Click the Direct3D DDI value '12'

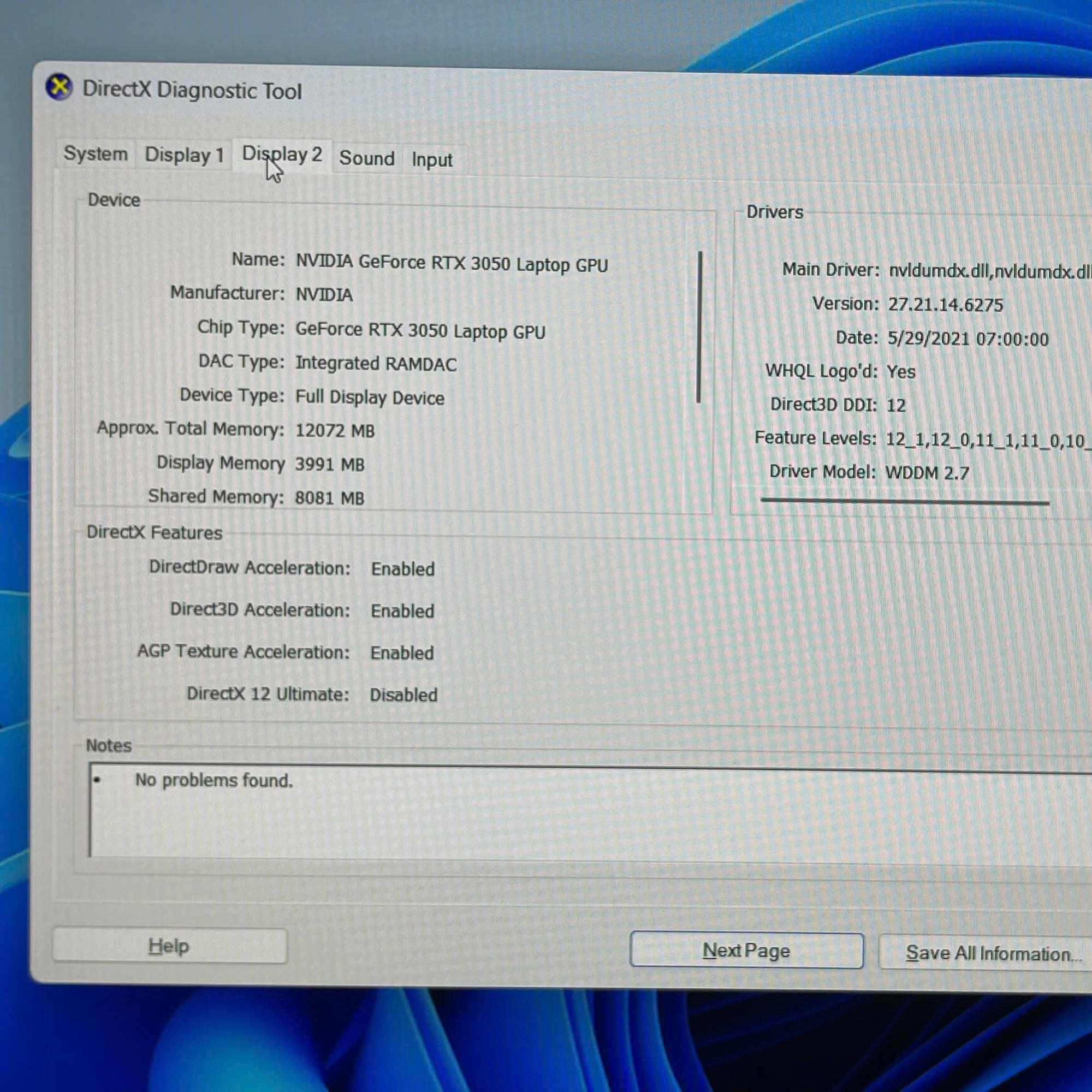point(895,405)
